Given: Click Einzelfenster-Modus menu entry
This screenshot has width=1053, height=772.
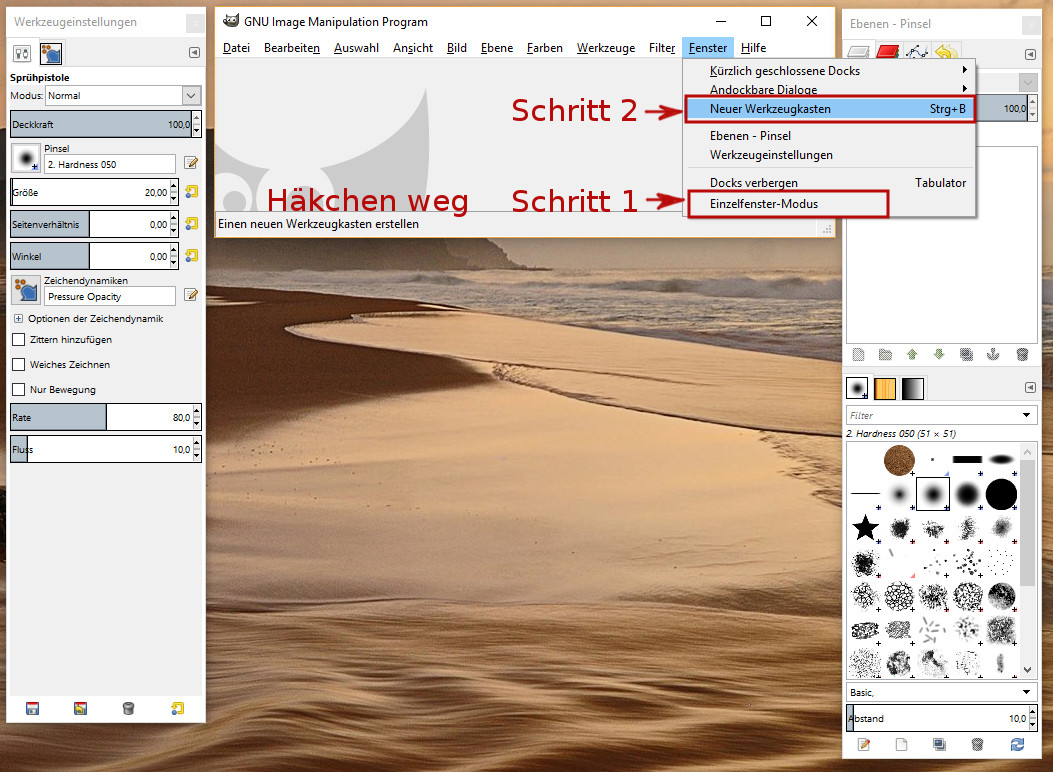Looking at the screenshot, I should pos(764,204).
